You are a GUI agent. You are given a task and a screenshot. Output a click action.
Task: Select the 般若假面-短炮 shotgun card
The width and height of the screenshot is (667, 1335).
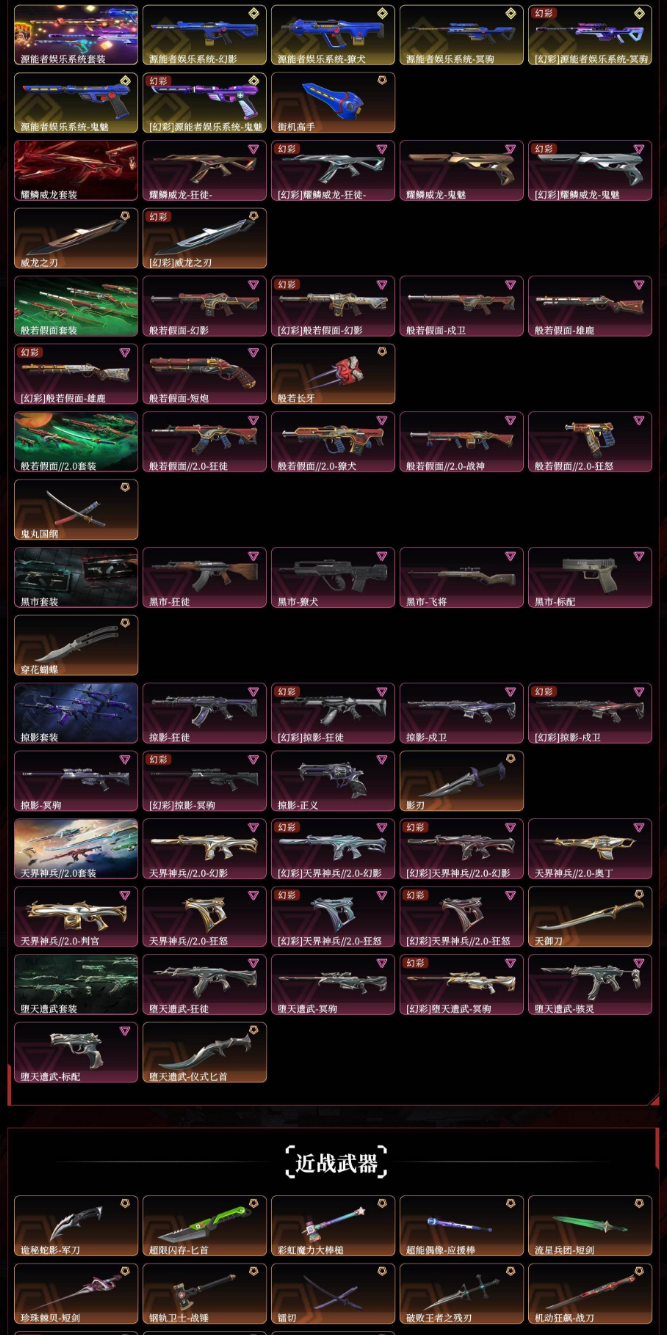[x=205, y=374]
